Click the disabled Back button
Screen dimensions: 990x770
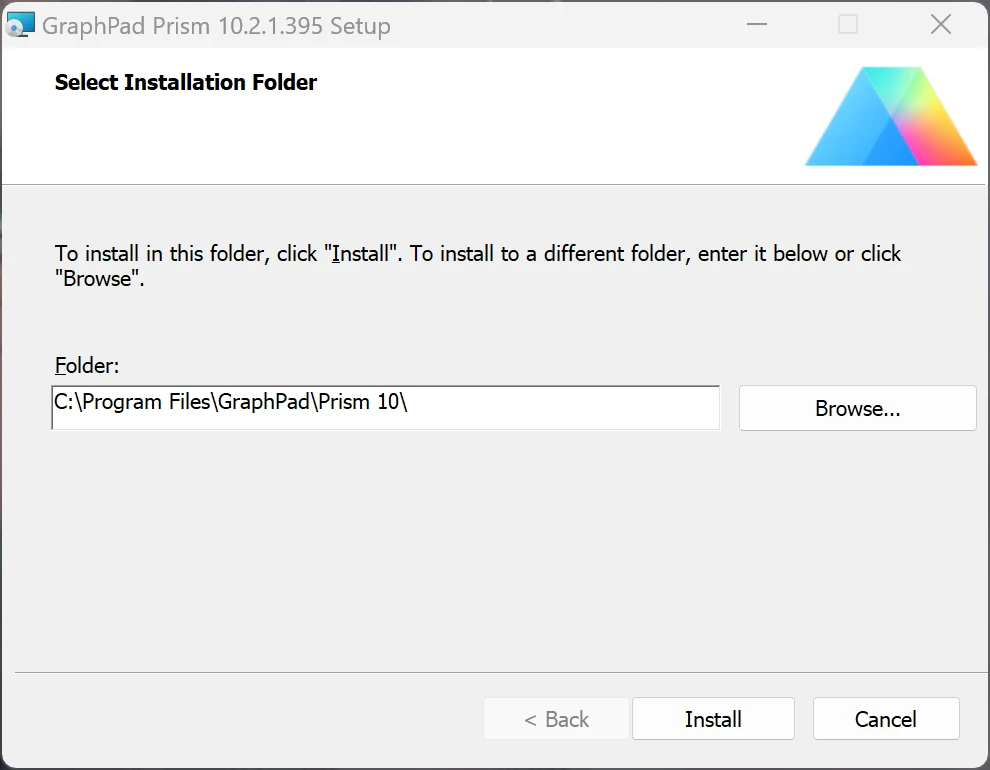click(x=556, y=719)
